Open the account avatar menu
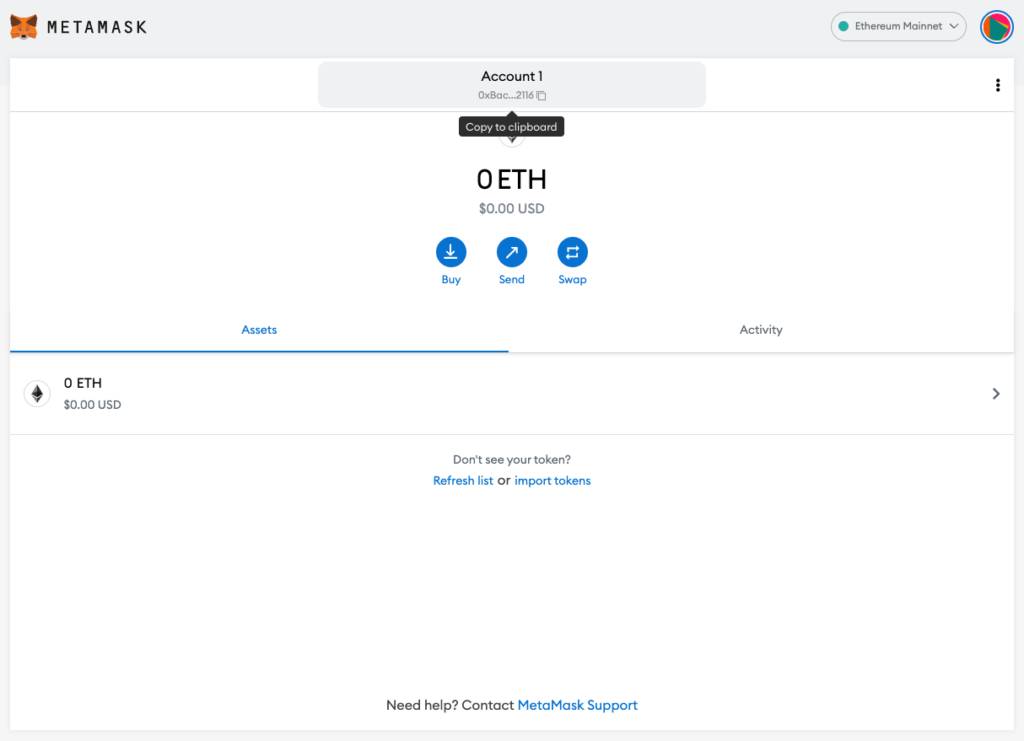Viewport: 1024px width, 741px height. point(996,27)
